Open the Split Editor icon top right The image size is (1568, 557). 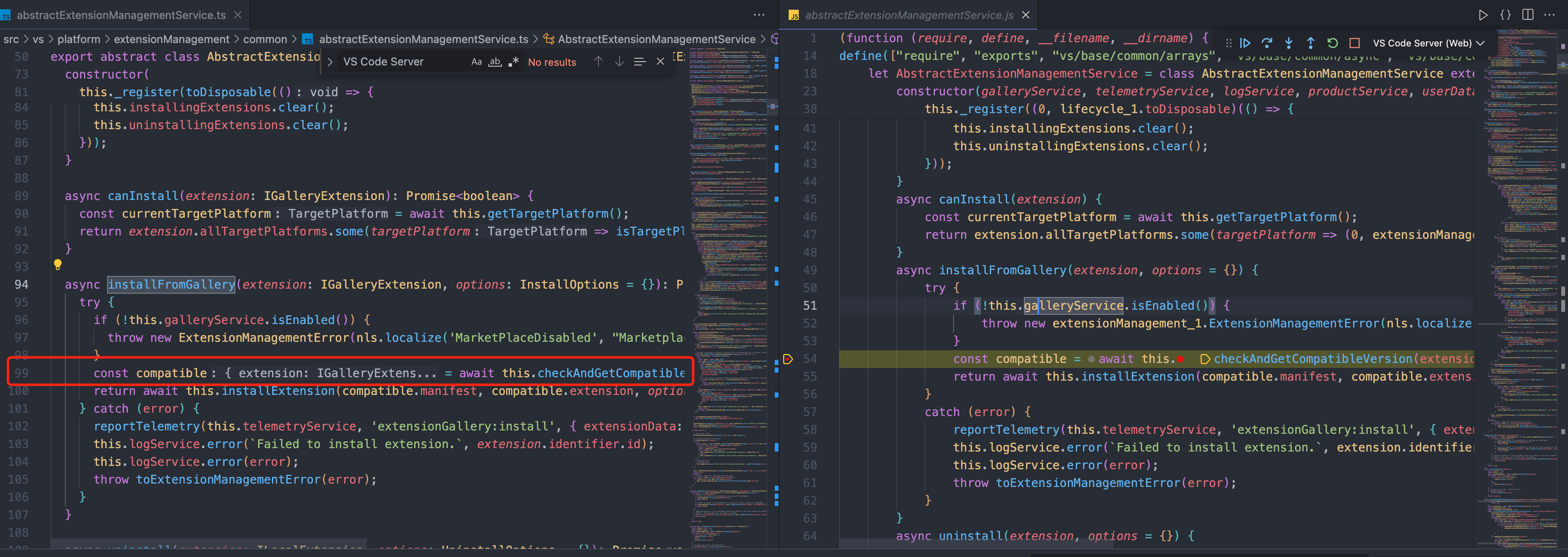click(1528, 15)
